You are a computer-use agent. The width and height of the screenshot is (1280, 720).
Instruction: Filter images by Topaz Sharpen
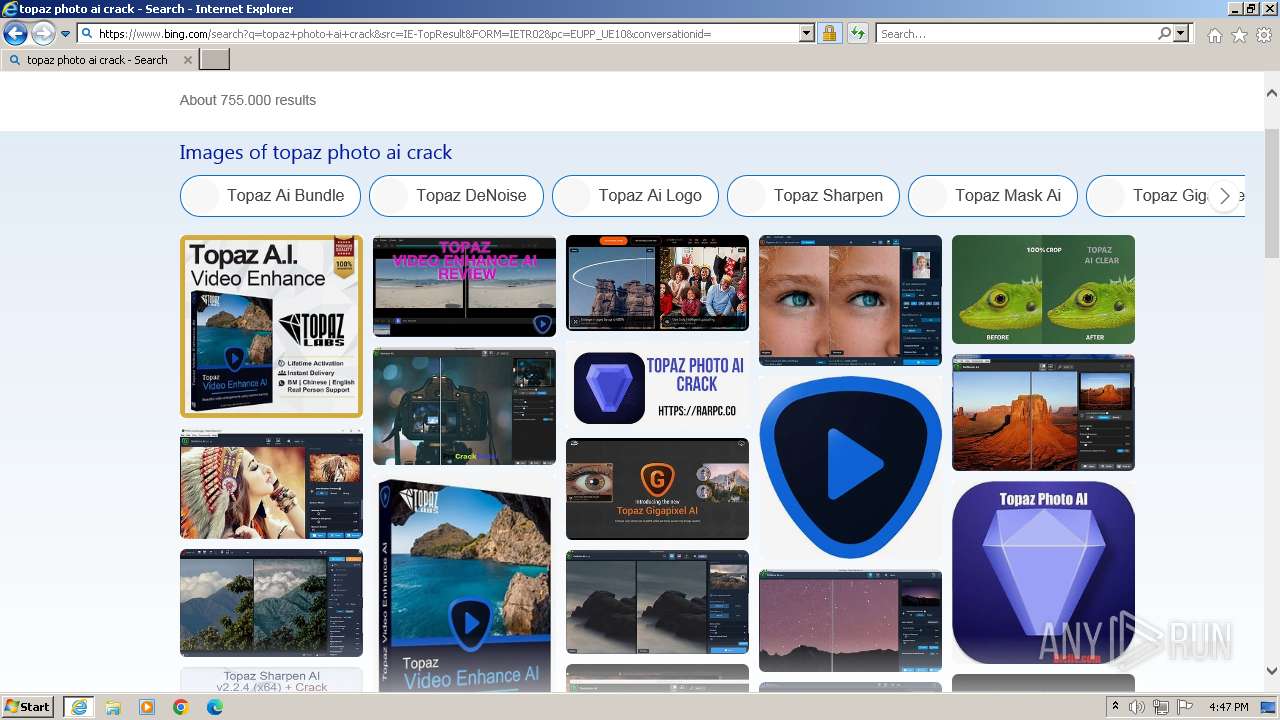point(813,196)
